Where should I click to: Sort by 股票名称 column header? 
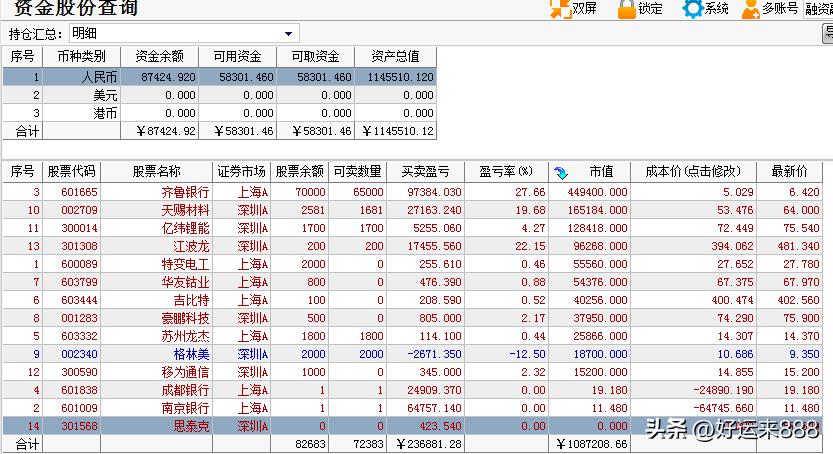156,172
